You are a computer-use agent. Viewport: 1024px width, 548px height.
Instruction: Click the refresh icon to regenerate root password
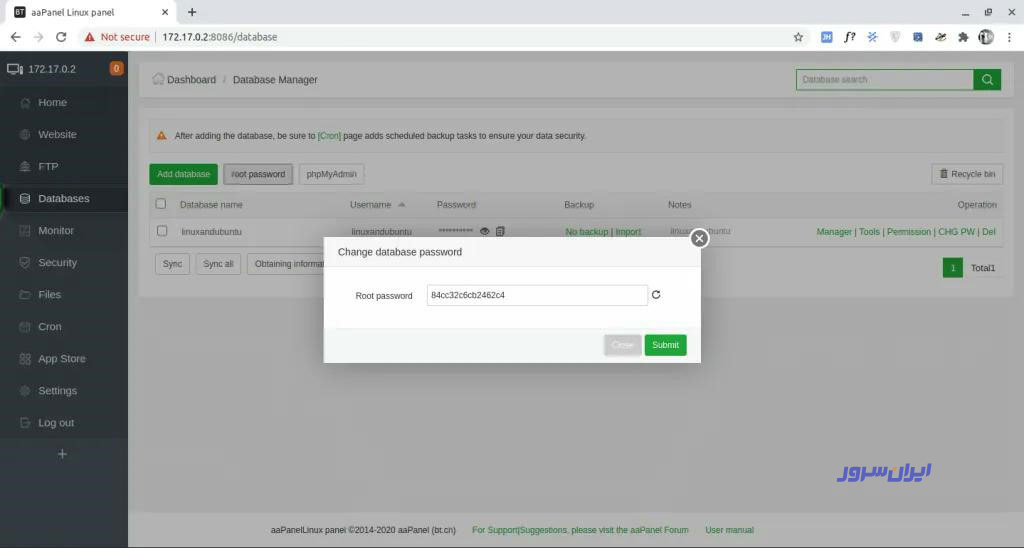pos(656,295)
